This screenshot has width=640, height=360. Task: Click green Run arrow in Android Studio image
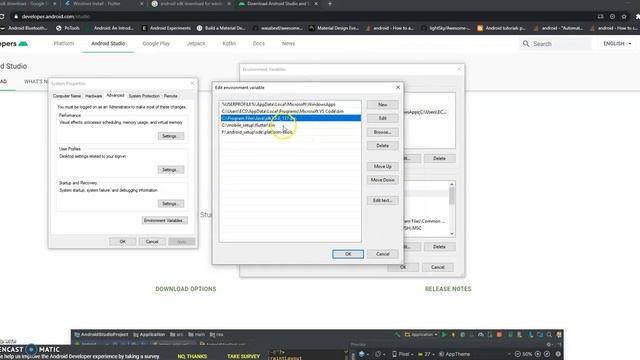pos(444,335)
